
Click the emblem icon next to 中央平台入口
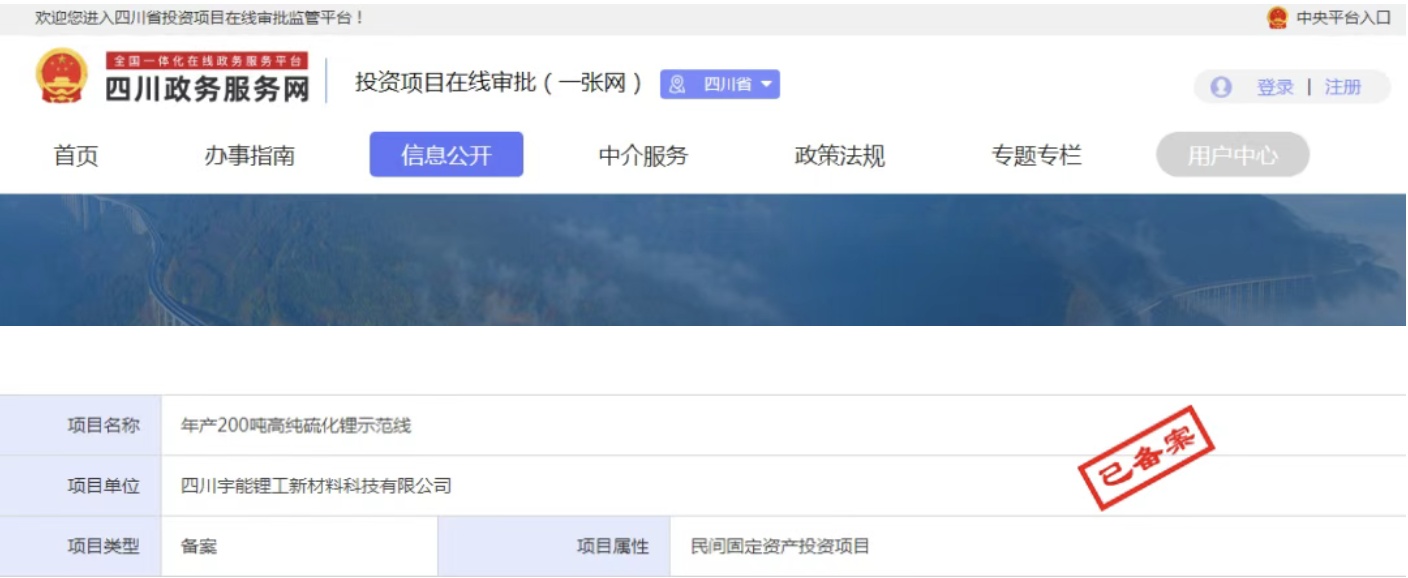click(1277, 18)
